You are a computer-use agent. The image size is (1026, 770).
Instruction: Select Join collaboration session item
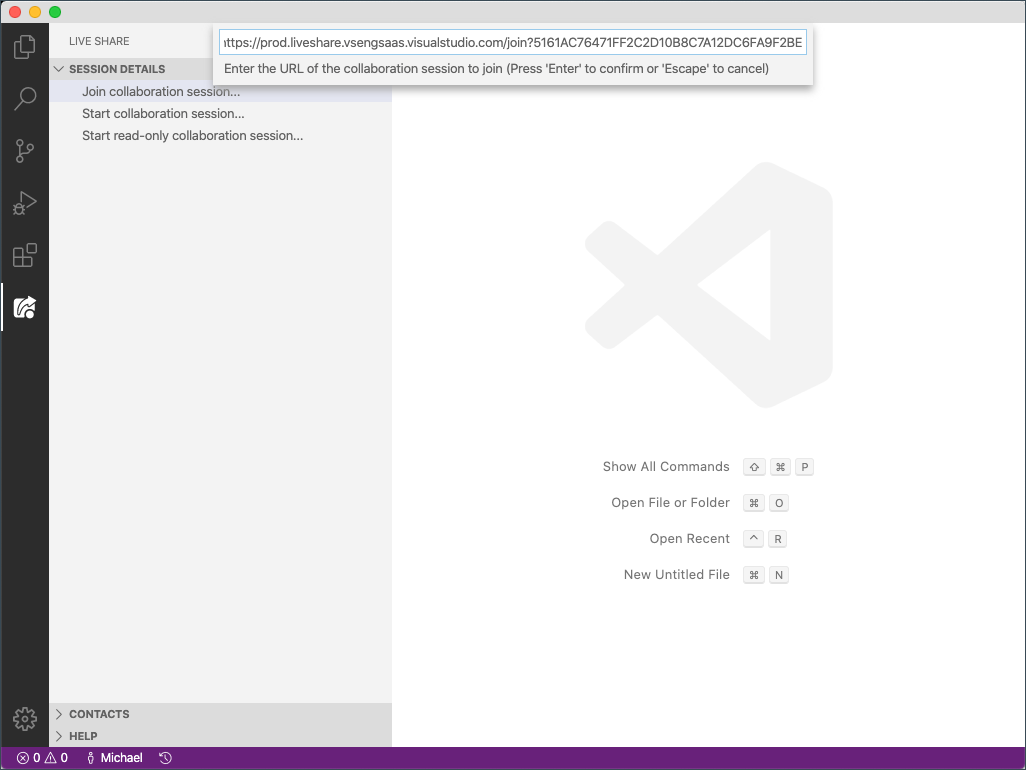(x=221, y=92)
